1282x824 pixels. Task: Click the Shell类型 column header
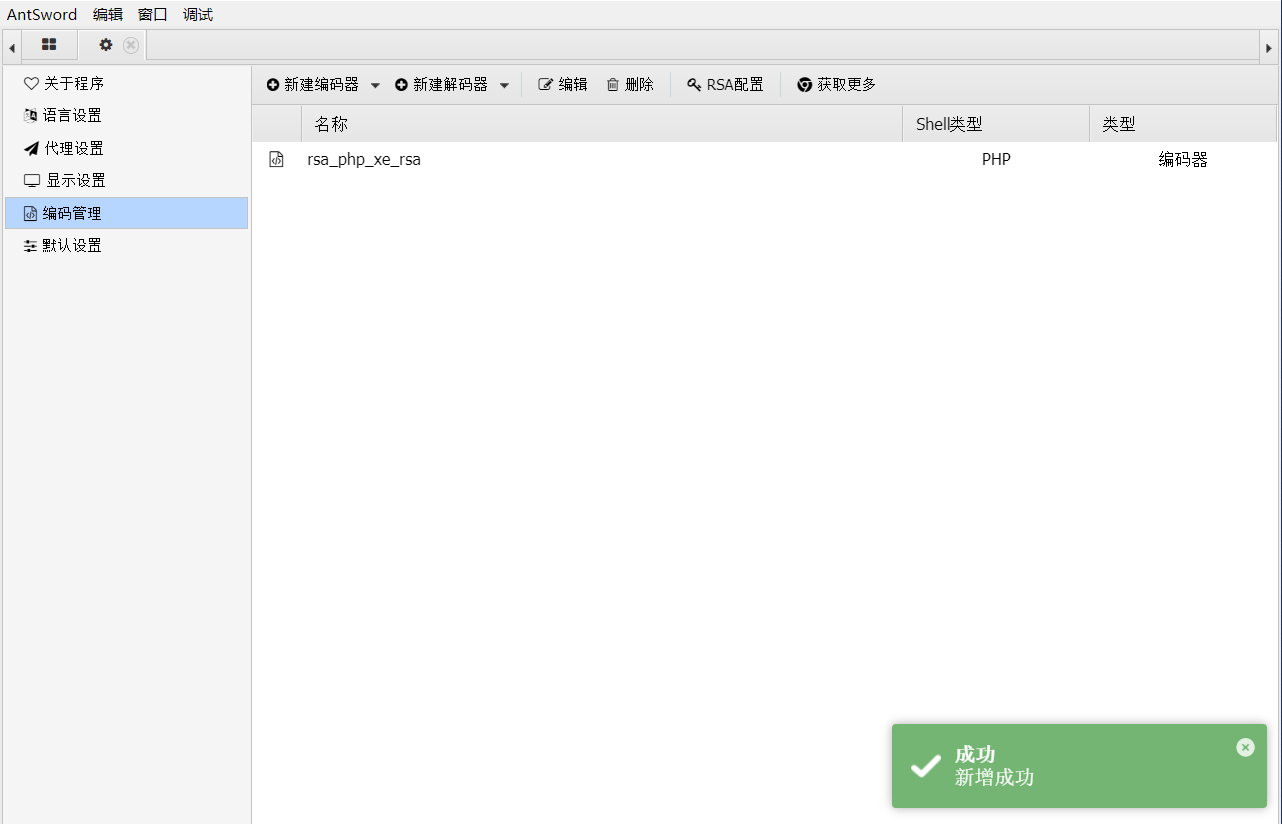[995, 124]
